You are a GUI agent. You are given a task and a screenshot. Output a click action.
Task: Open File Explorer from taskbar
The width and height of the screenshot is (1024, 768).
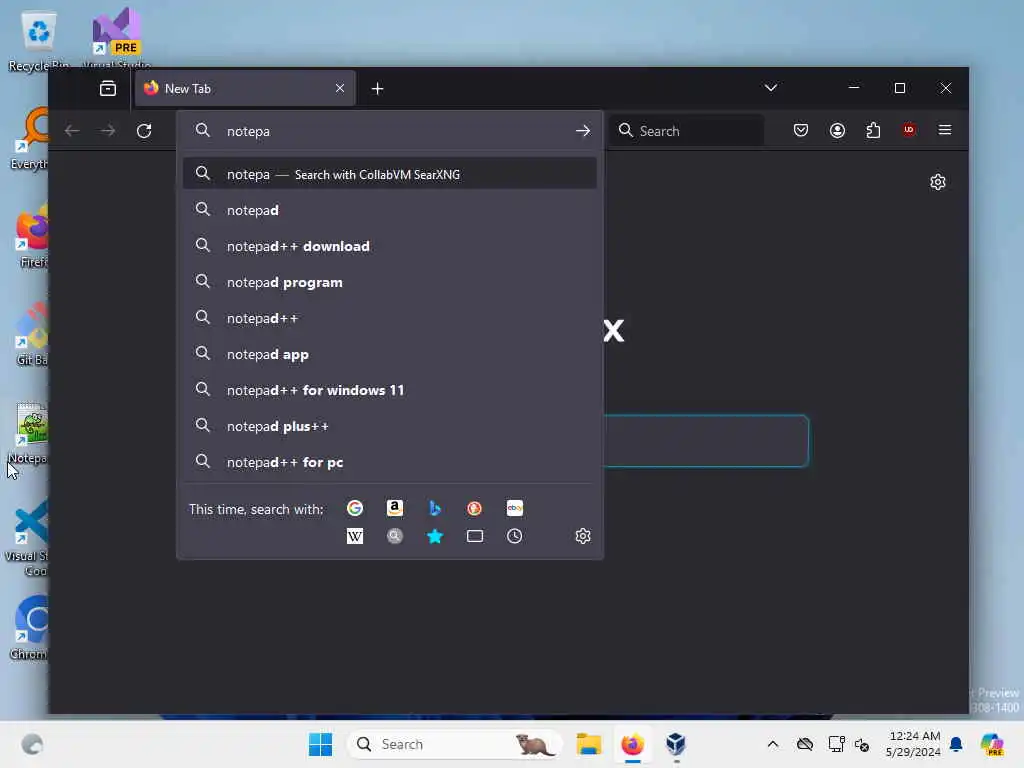click(x=588, y=744)
